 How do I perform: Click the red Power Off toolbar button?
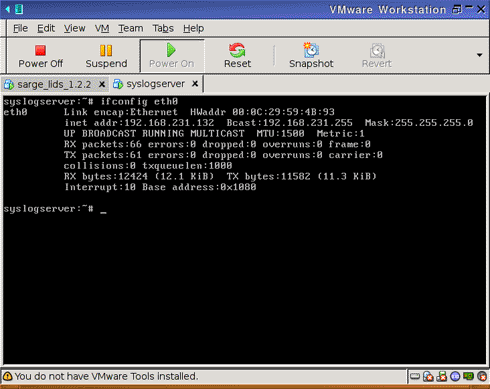pos(40,56)
